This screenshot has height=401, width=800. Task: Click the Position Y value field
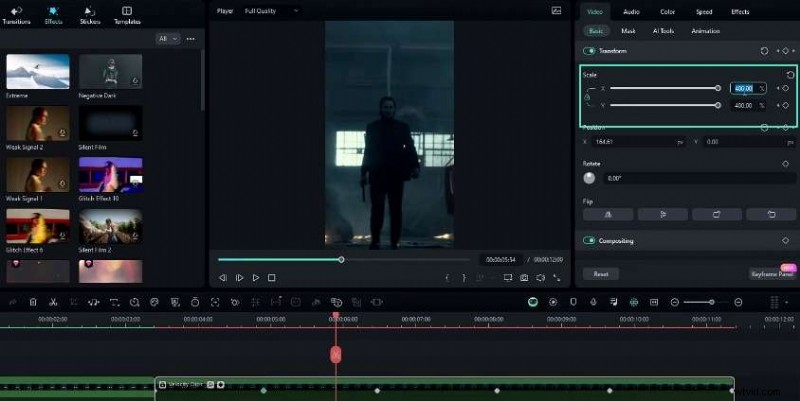[749, 142]
